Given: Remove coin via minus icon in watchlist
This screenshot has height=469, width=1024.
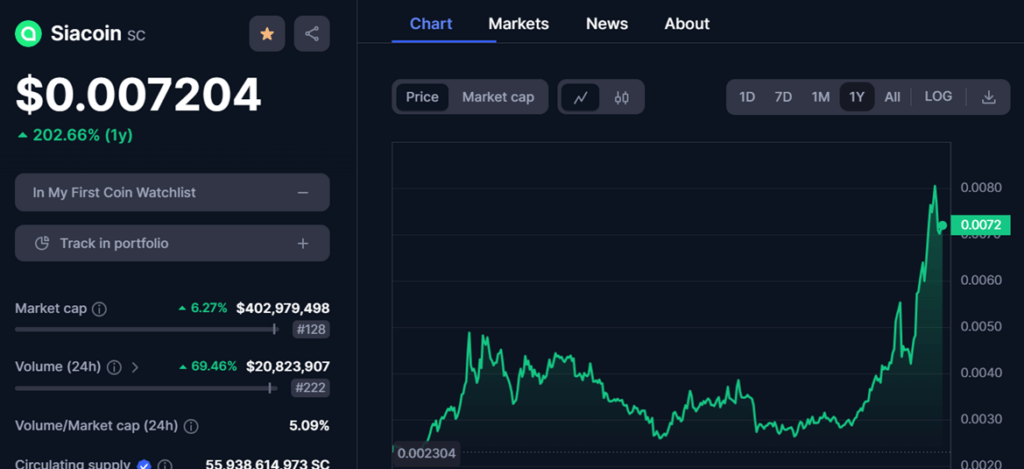Looking at the screenshot, I should 302,193.
